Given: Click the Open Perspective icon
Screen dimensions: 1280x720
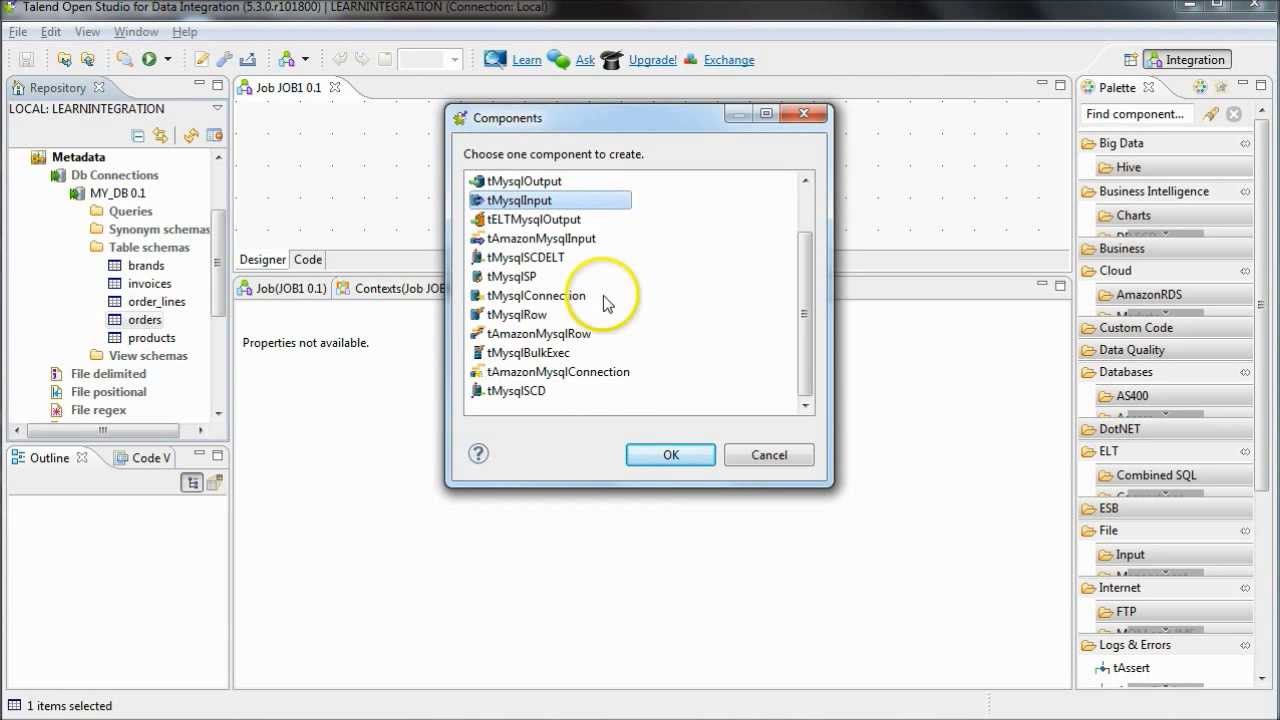Looking at the screenshot, I should (x=1130, y=60).
